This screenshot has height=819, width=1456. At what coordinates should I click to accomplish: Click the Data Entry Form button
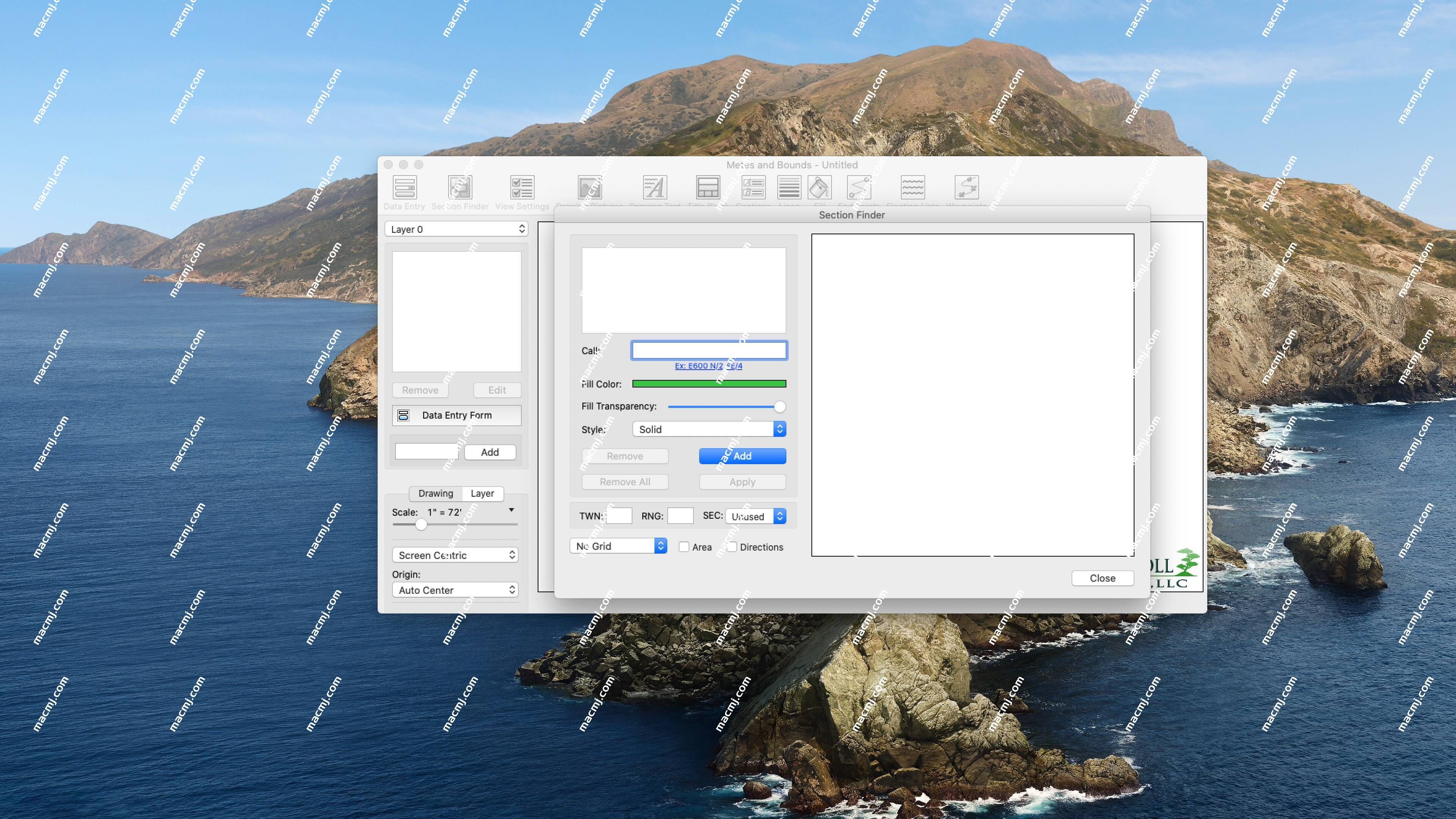456,416
